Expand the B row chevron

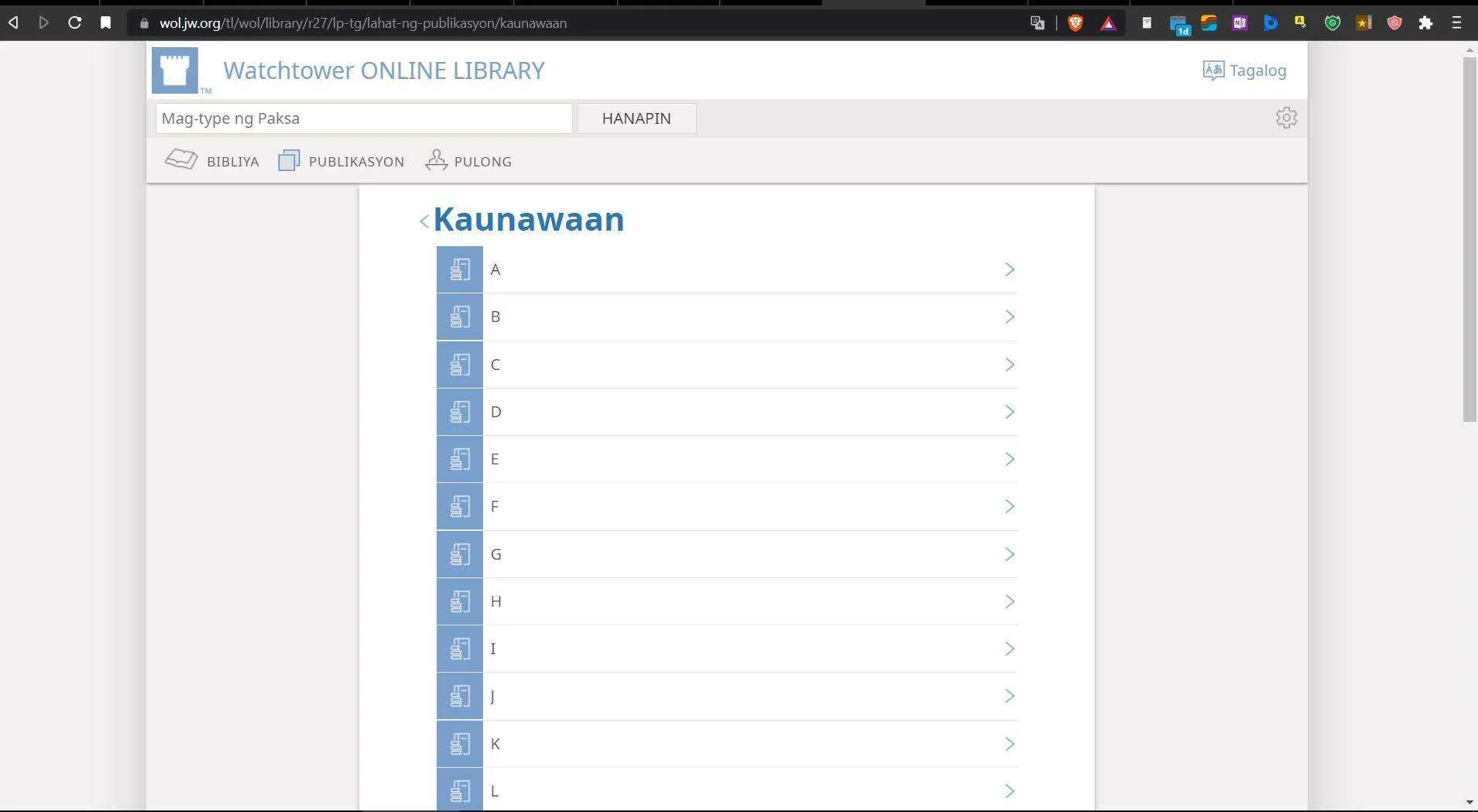(1010, 317)
